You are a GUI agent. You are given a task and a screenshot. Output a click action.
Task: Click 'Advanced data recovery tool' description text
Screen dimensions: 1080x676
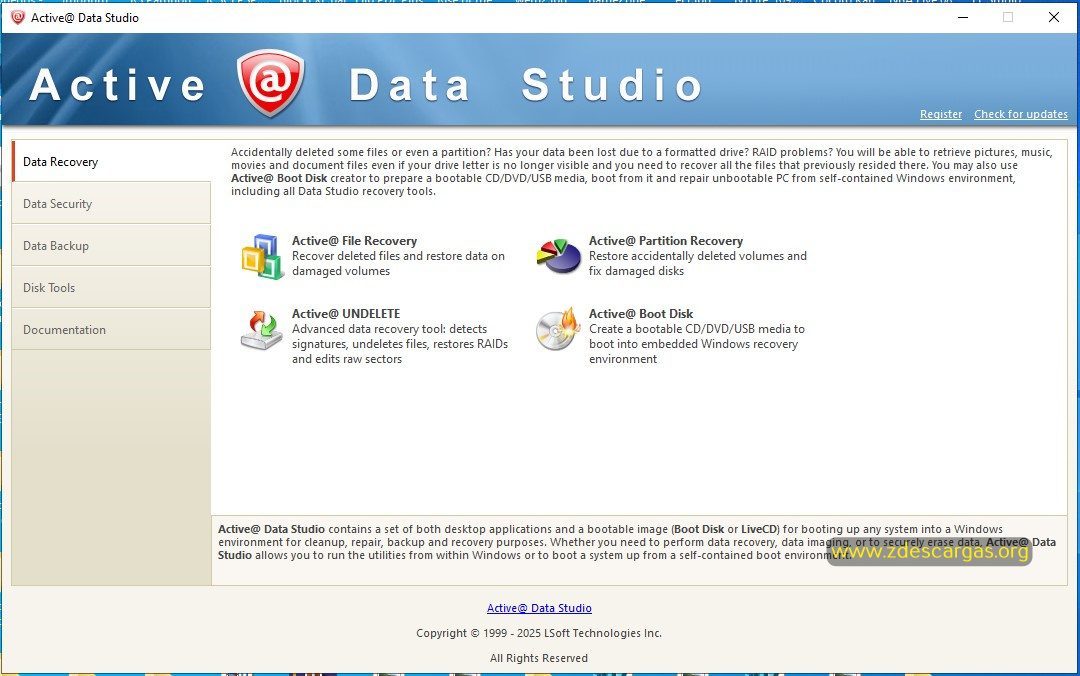pos(400,344)
